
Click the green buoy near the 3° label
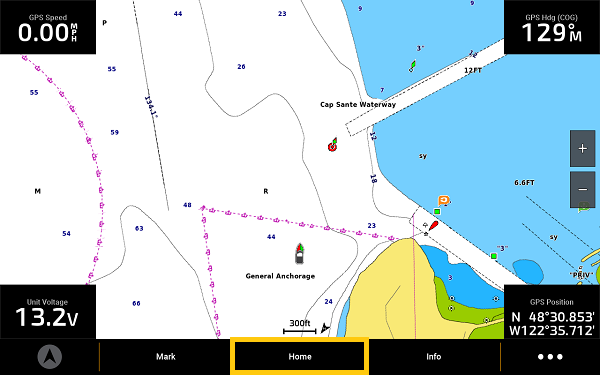412,66
